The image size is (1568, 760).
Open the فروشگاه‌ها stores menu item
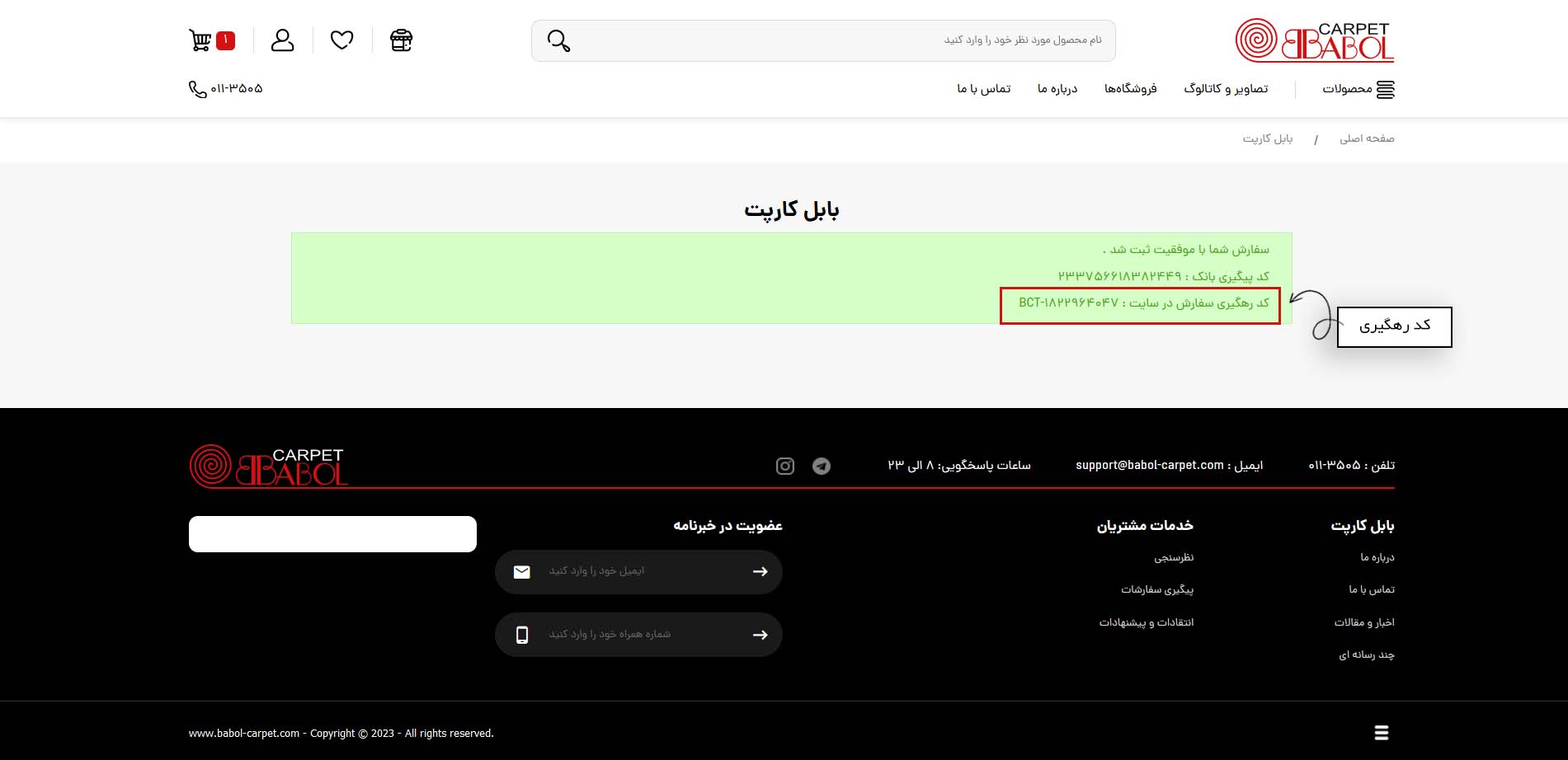coord(1131,88)
